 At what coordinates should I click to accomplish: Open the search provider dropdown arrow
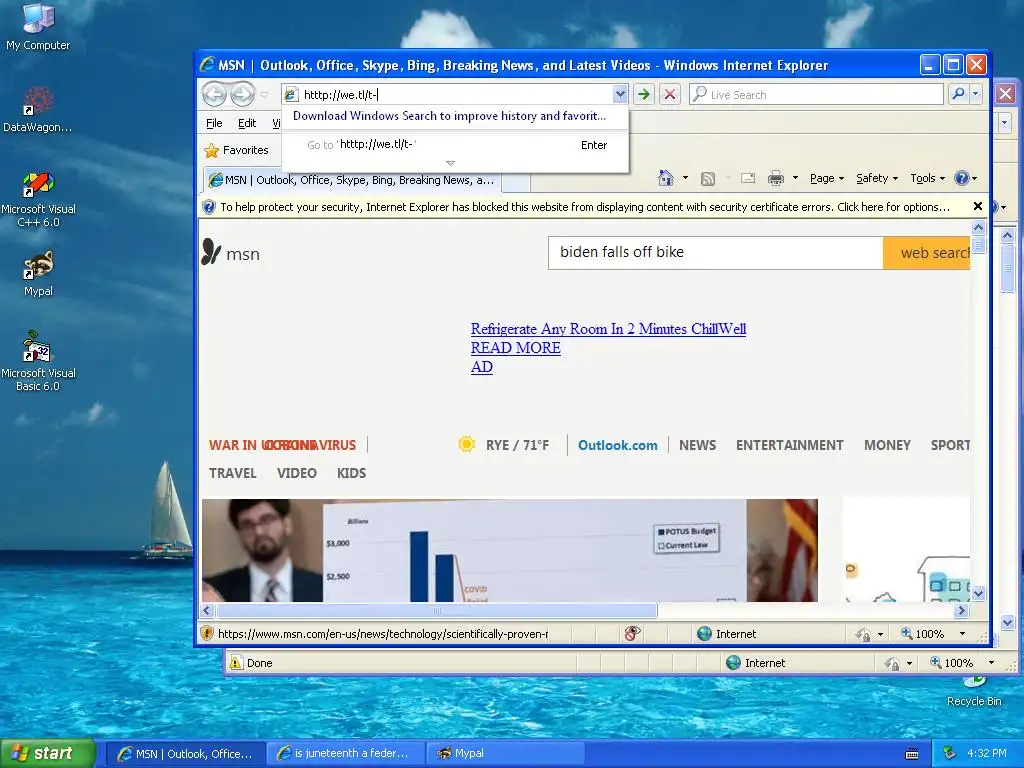[x=976, y=94]
